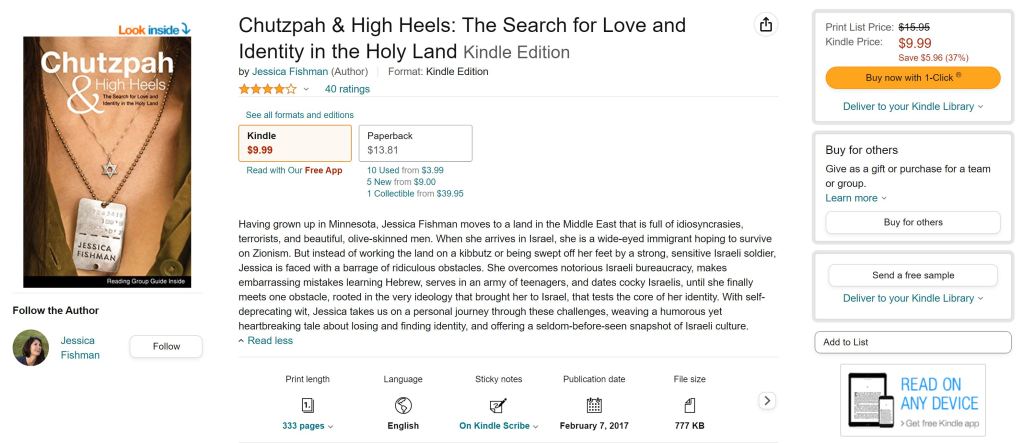Screen dimensions: 1024x443
Task: Click the share icon near the title
Action: click(x=766, y=25)
